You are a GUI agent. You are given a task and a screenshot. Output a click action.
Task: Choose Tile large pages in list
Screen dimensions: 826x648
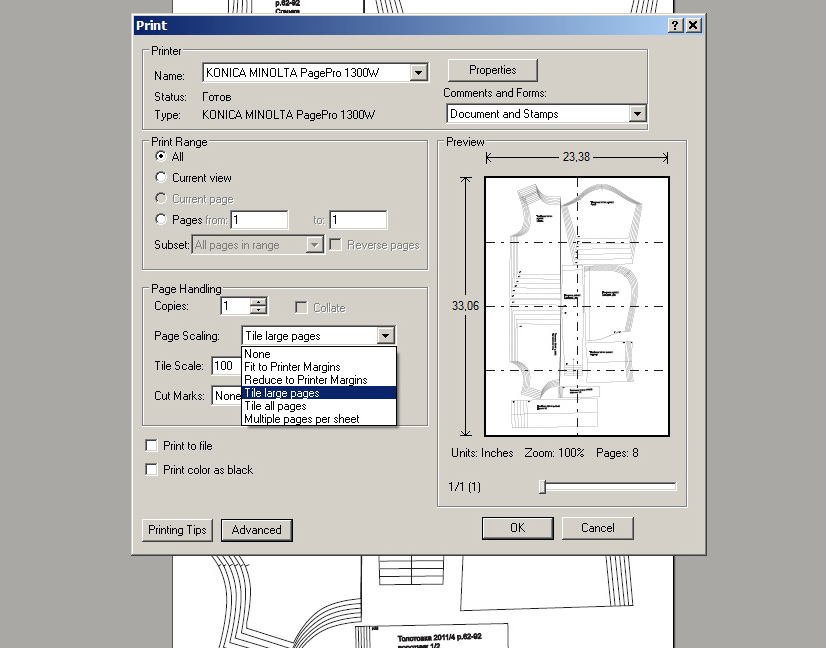(319, 393)
